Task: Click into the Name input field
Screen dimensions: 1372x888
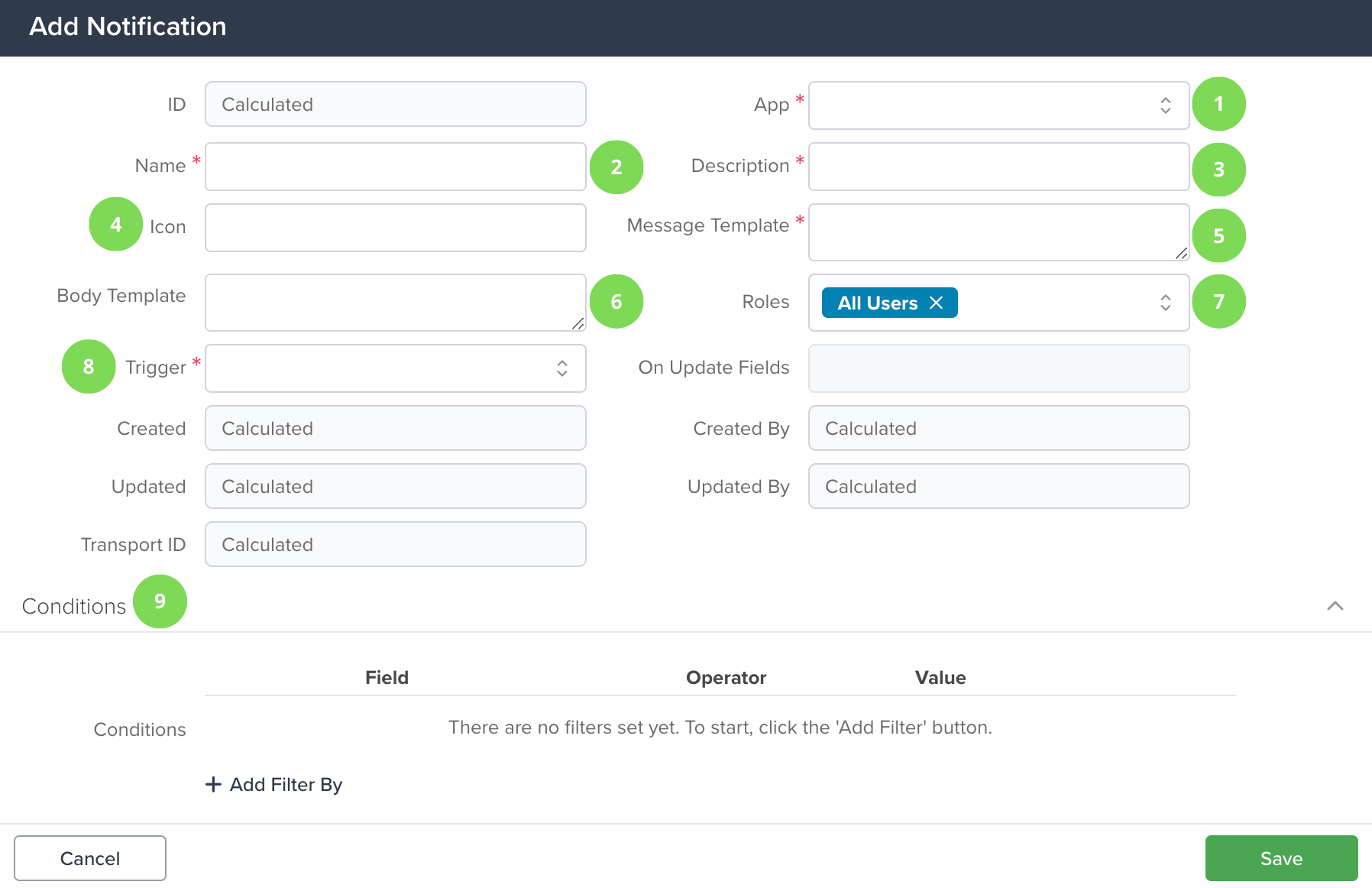Action: (396, 167)
